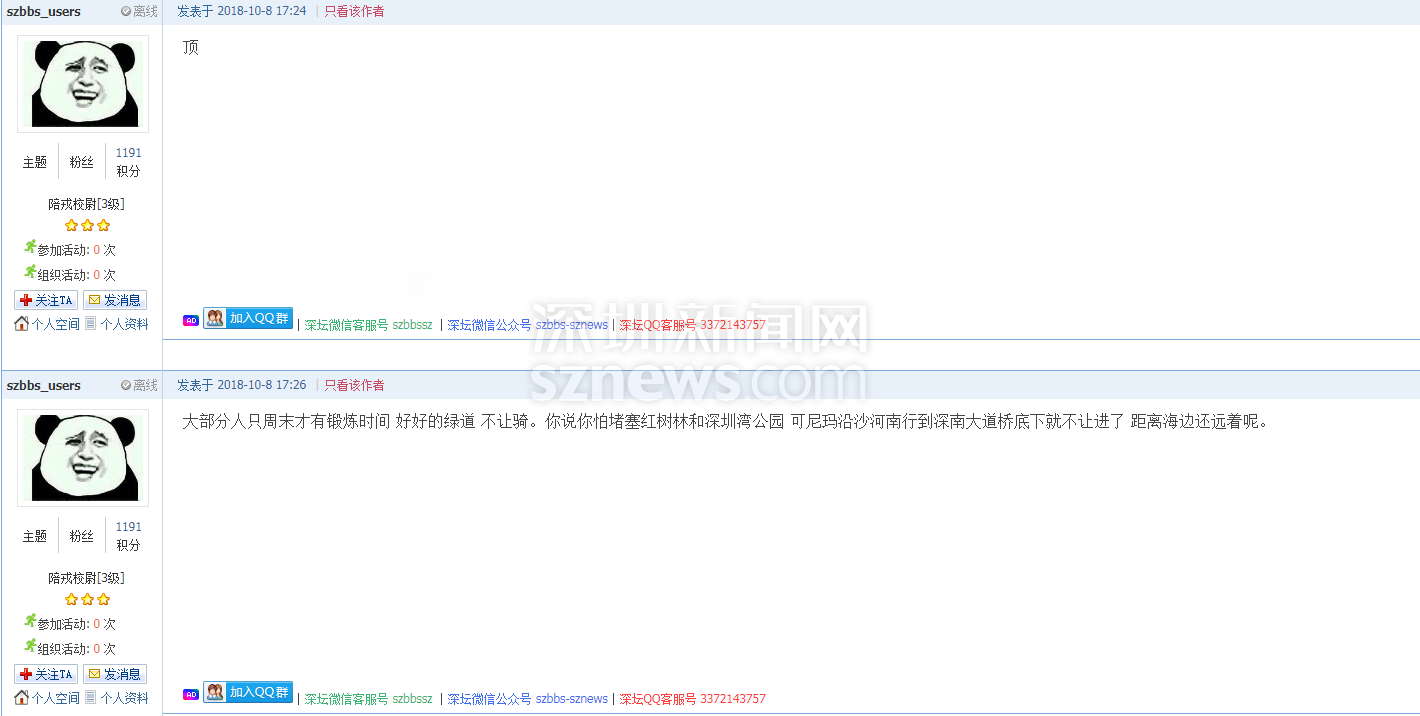The image size is (1420, 716).
Task: Click 1191 积分 count in the first post
Action: pyautogui.click(x=128, y=153)
